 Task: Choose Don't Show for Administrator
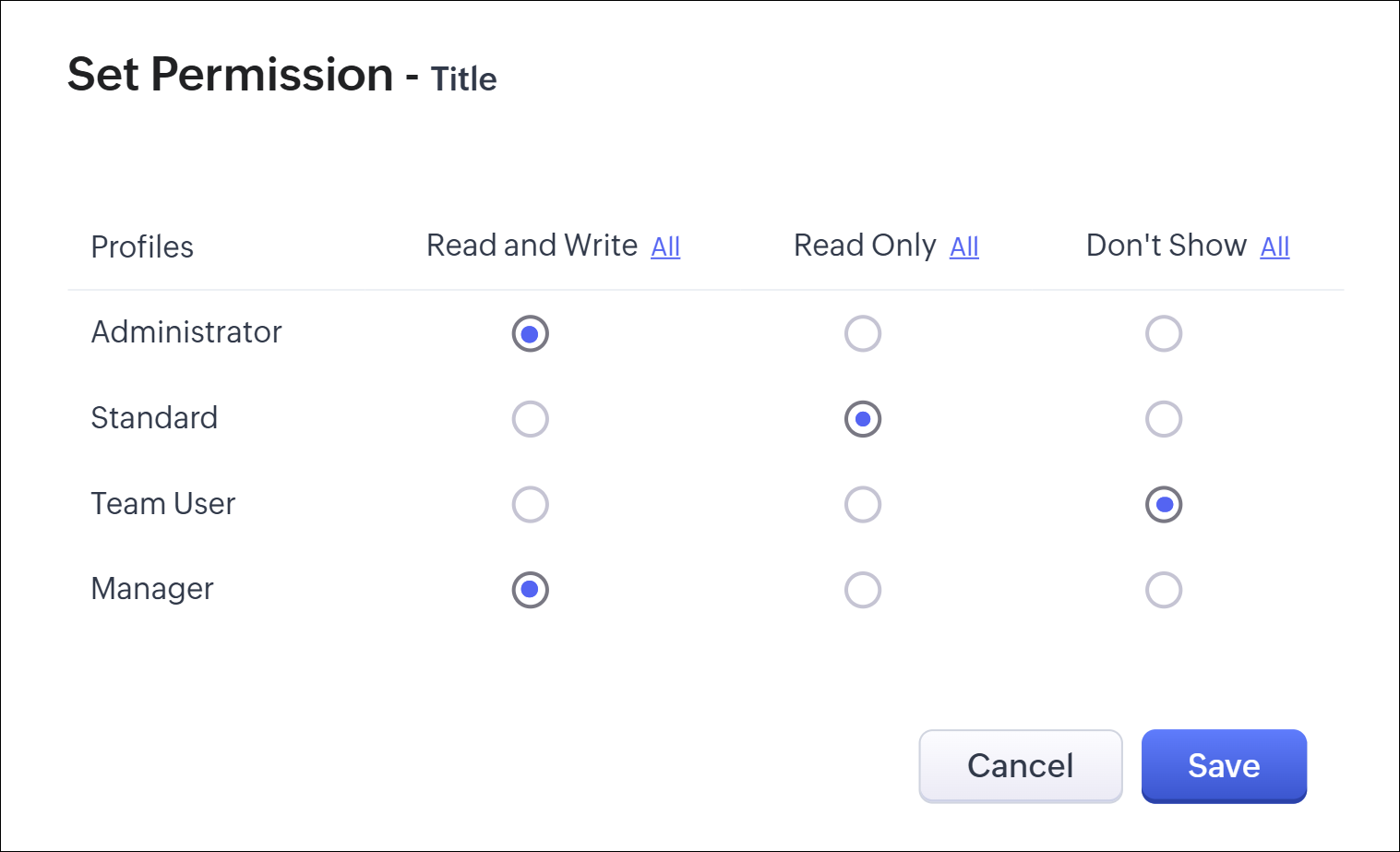[x=1163, y=333]
